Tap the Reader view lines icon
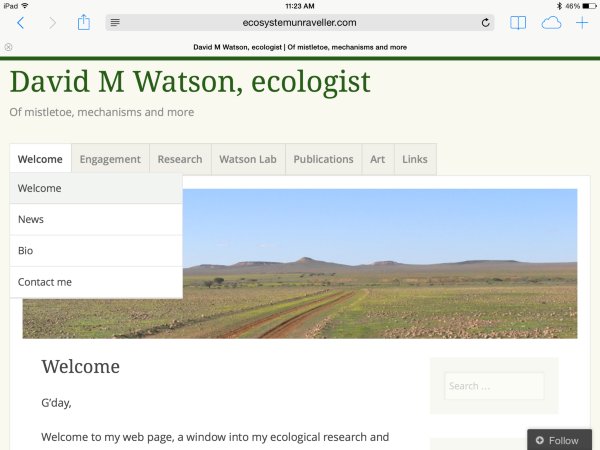The image size is (600, 450). (x=116, y=23)
